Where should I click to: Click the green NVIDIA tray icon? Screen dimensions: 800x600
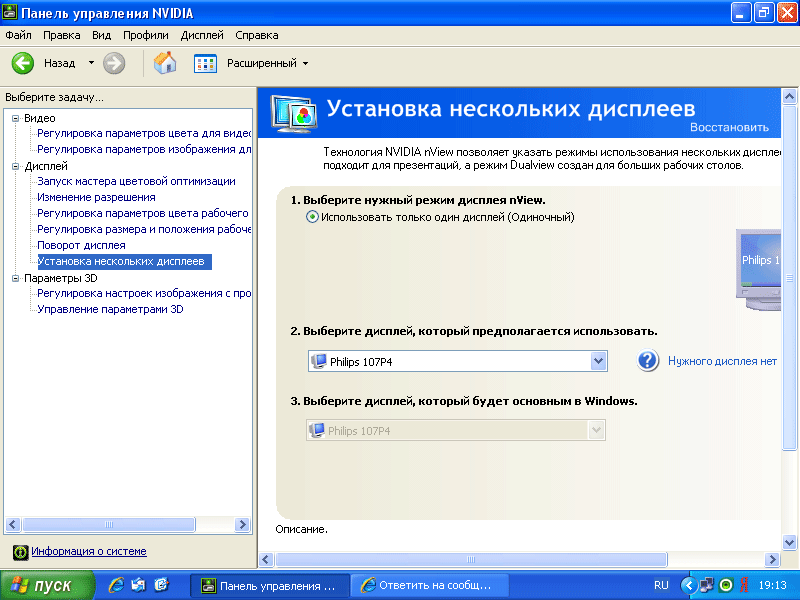pos(726,585)
